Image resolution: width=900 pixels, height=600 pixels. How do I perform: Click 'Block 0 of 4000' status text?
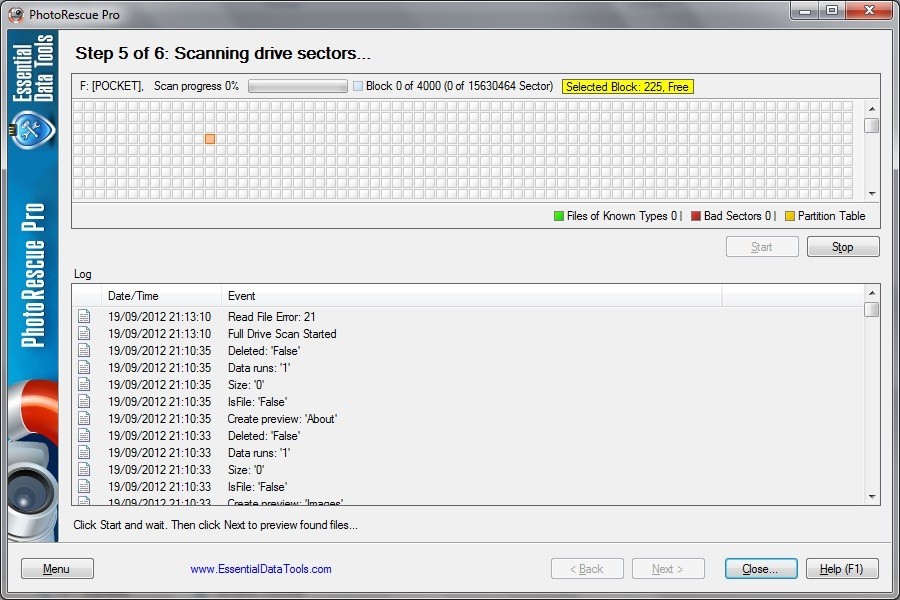(403, 86)
